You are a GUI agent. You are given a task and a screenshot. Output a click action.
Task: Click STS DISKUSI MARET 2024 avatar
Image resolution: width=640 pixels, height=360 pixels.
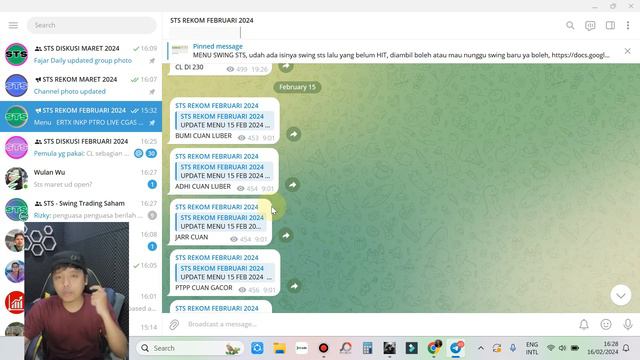pos(16,54)
